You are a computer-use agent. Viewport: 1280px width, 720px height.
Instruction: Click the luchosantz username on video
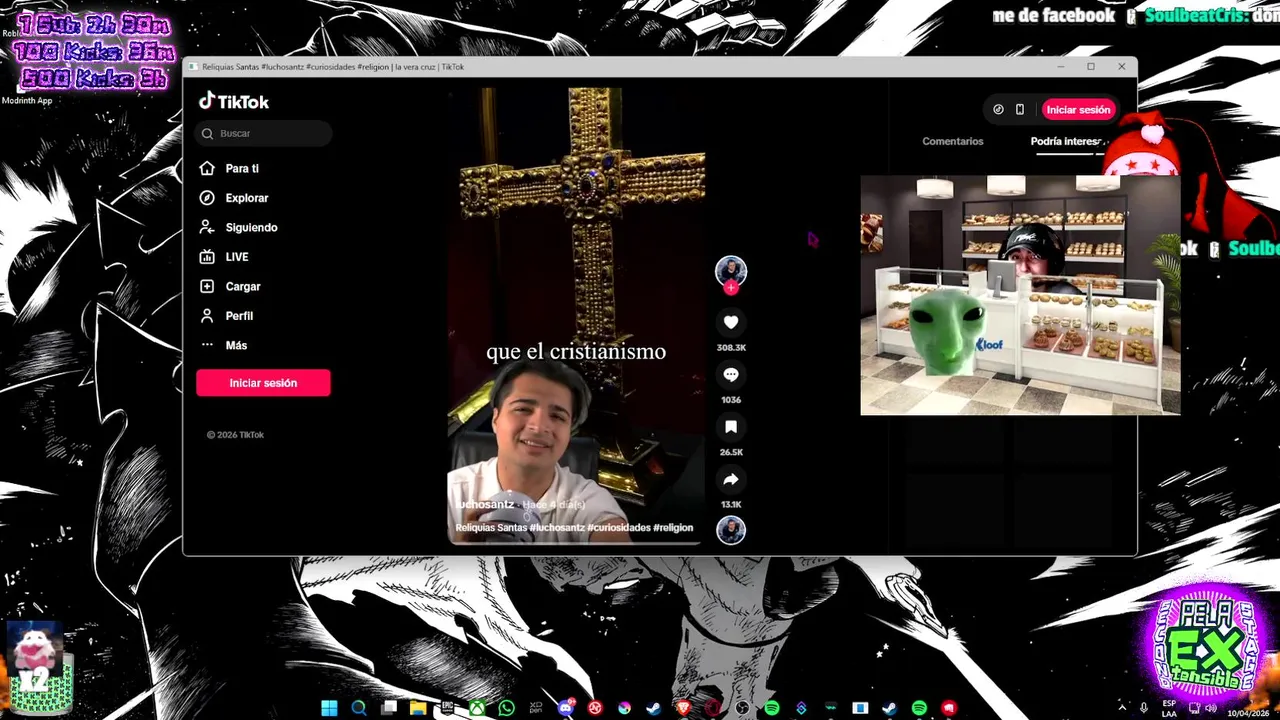[484, 505]
